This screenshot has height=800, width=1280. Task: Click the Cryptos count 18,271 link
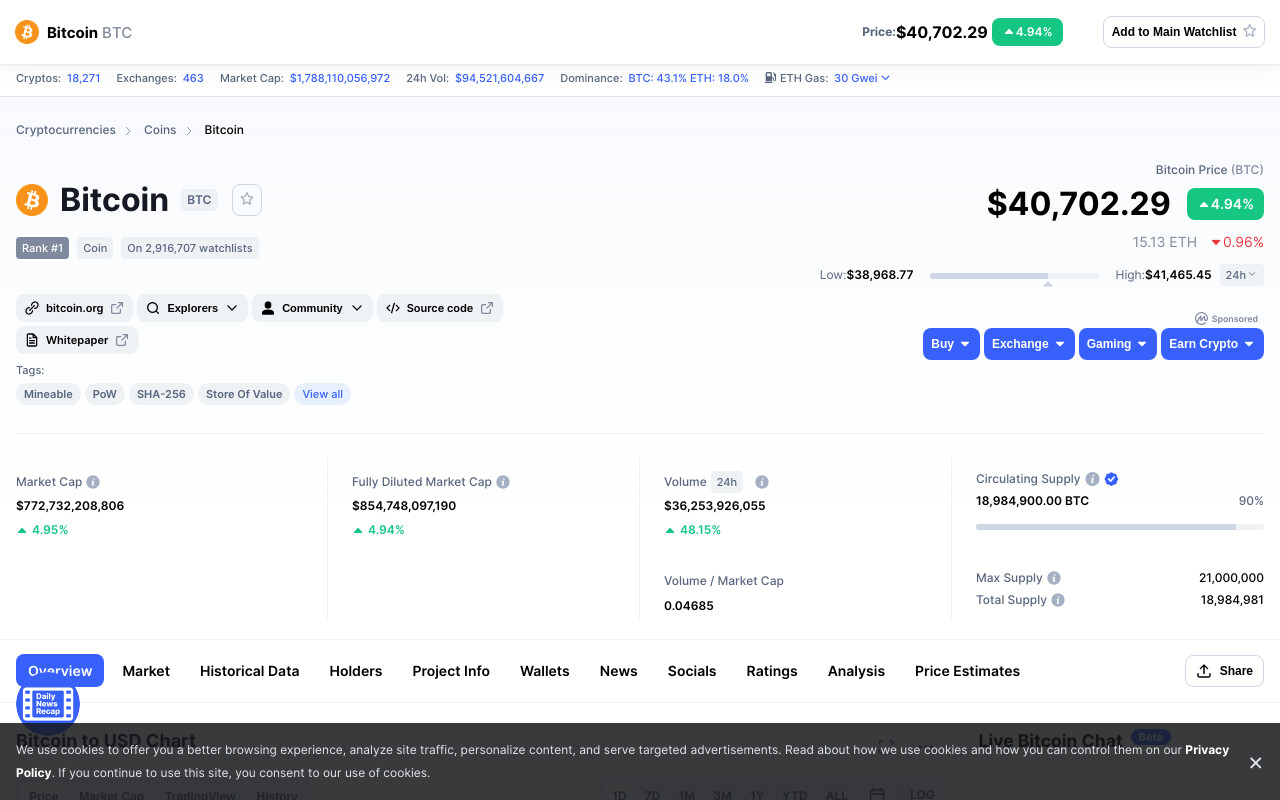point(84,78)
